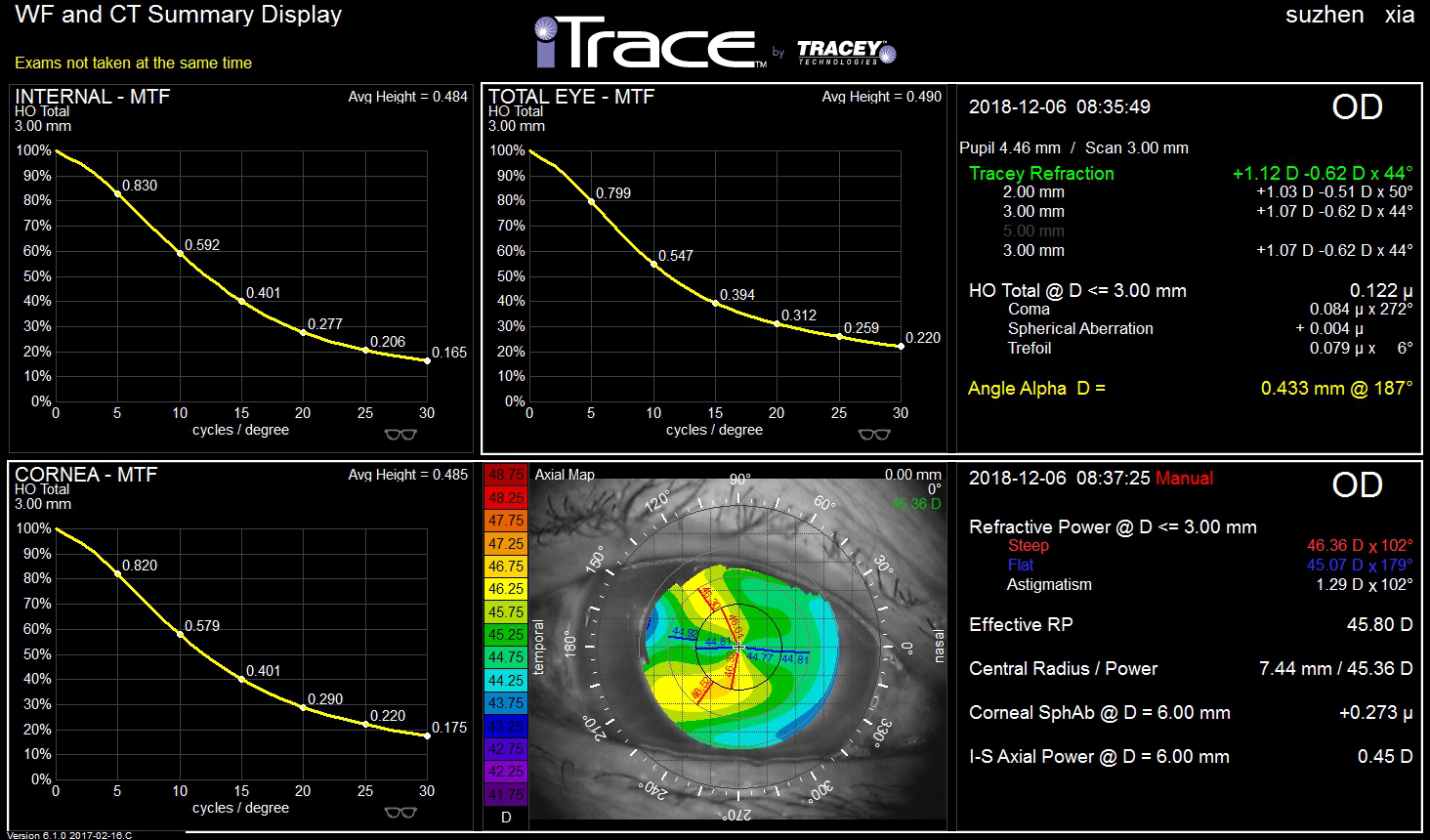The height and width of the screenshot is (840, 1430).
Task: Click the '1.29 D x 102°' astigmatism value
Action: (1365, 585)
